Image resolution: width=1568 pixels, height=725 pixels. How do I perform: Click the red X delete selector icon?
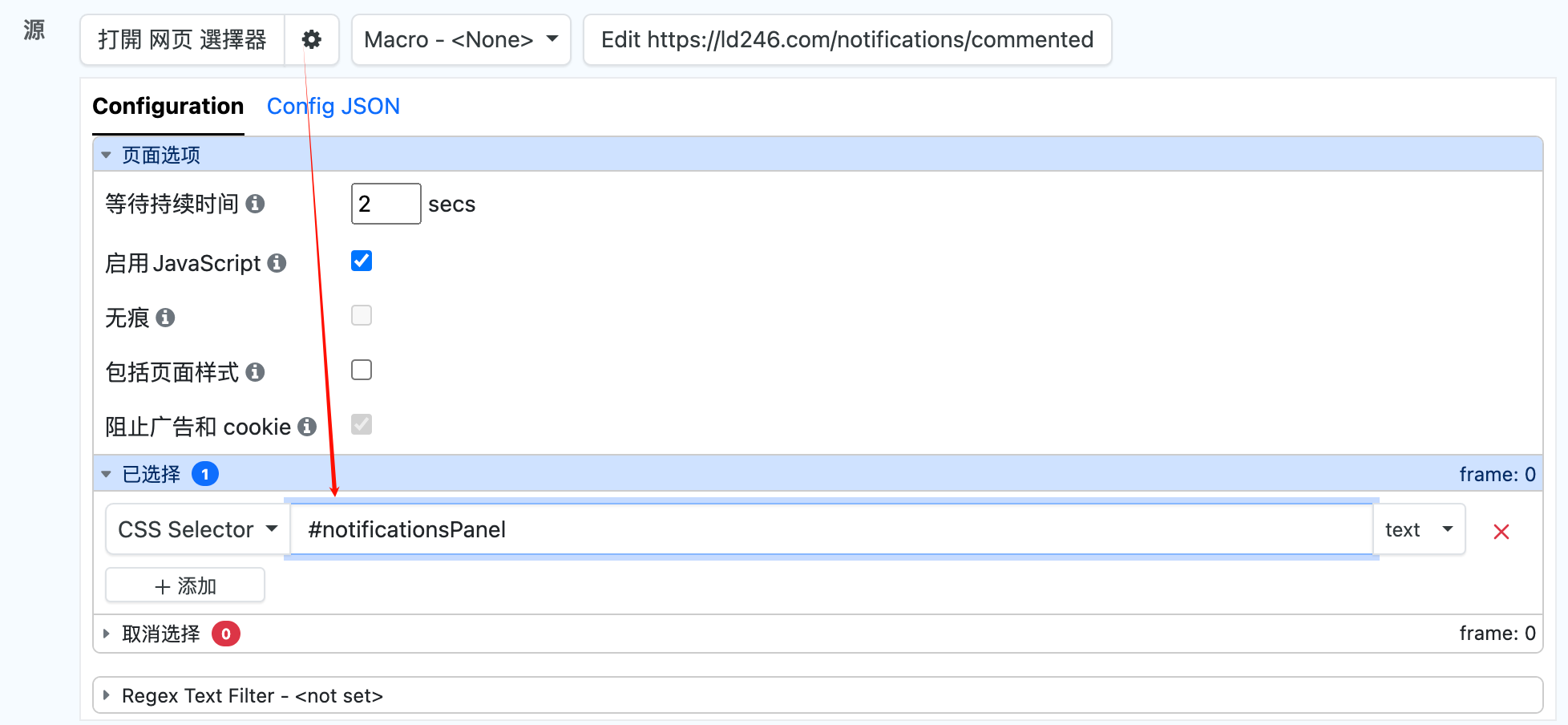click(1501, 531)
